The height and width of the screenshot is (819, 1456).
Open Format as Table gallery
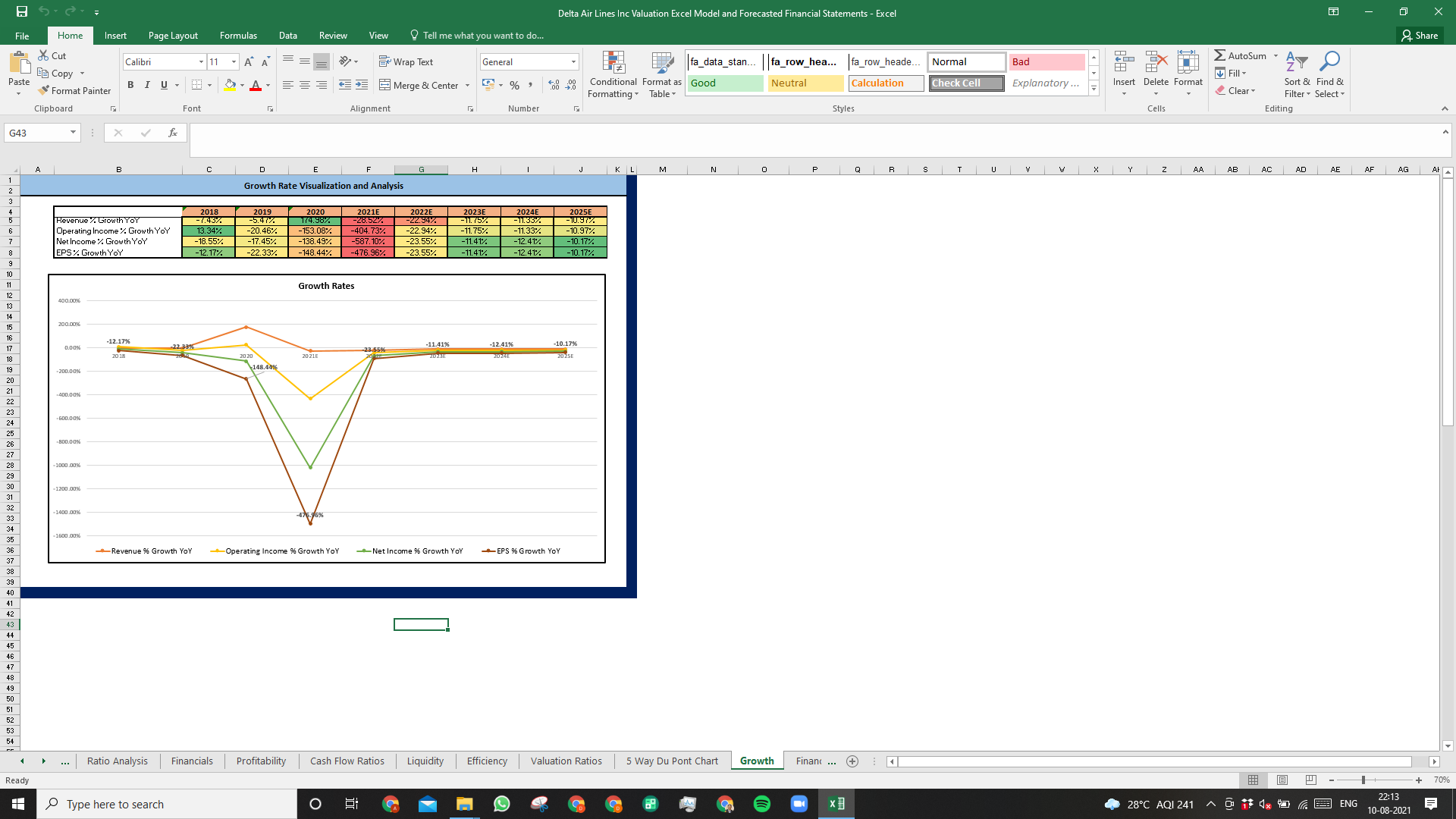(x=662, y=74)
